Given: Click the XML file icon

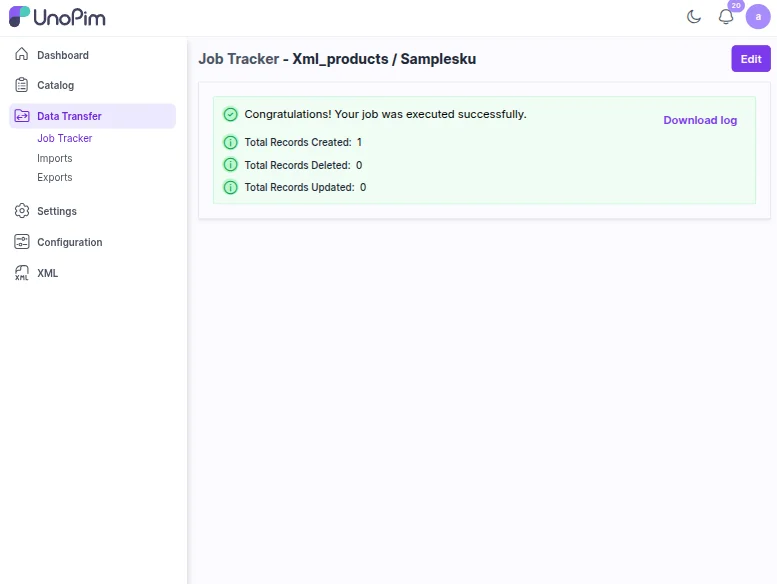Looking at the screenshot, I should point(22,273).
